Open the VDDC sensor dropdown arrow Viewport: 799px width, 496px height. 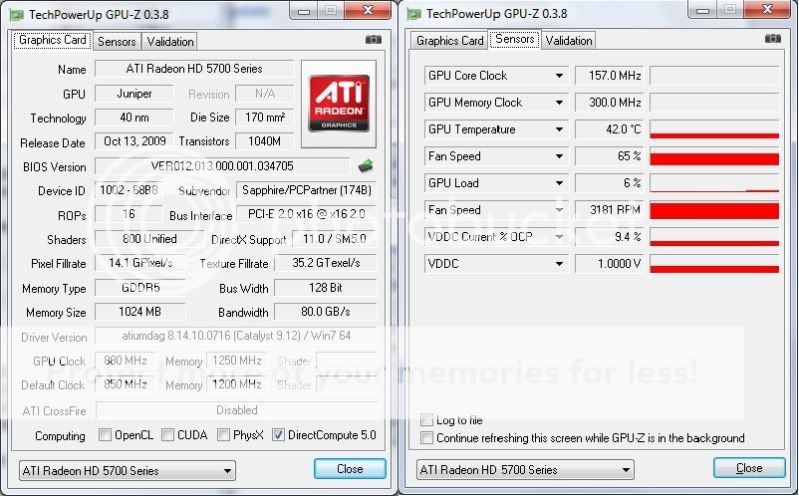point(559,265)
